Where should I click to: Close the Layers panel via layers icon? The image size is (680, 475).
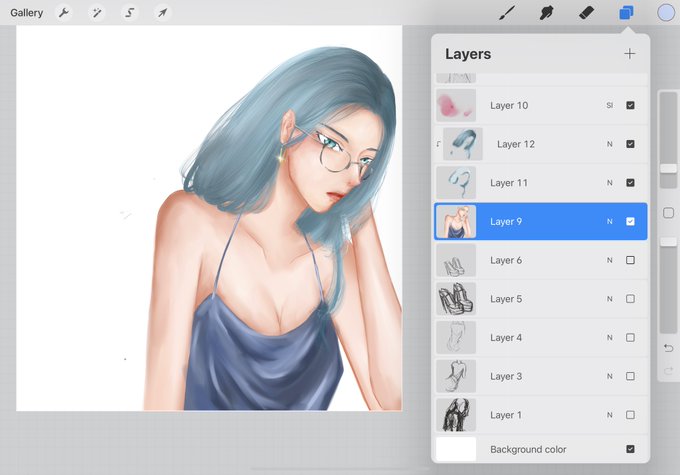[626, 13]
